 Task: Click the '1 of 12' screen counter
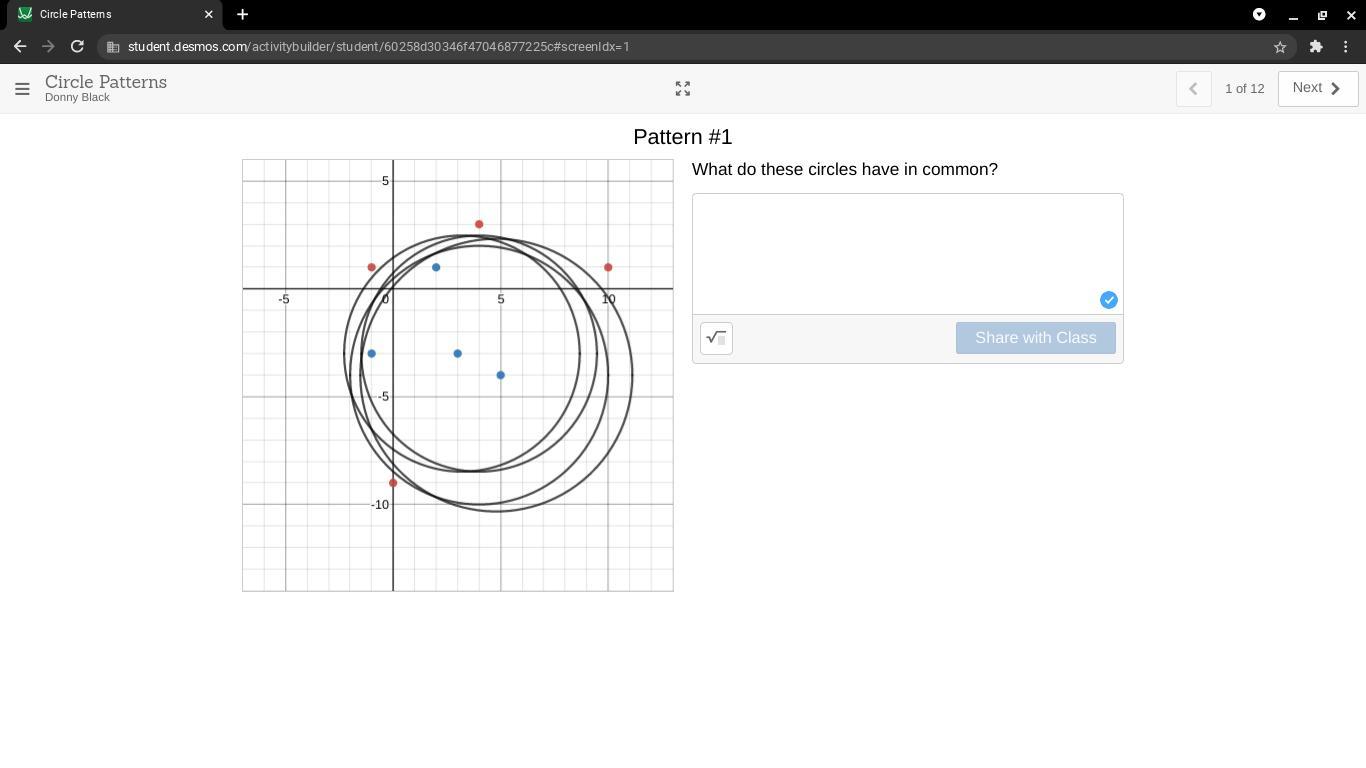point(1244,89)
